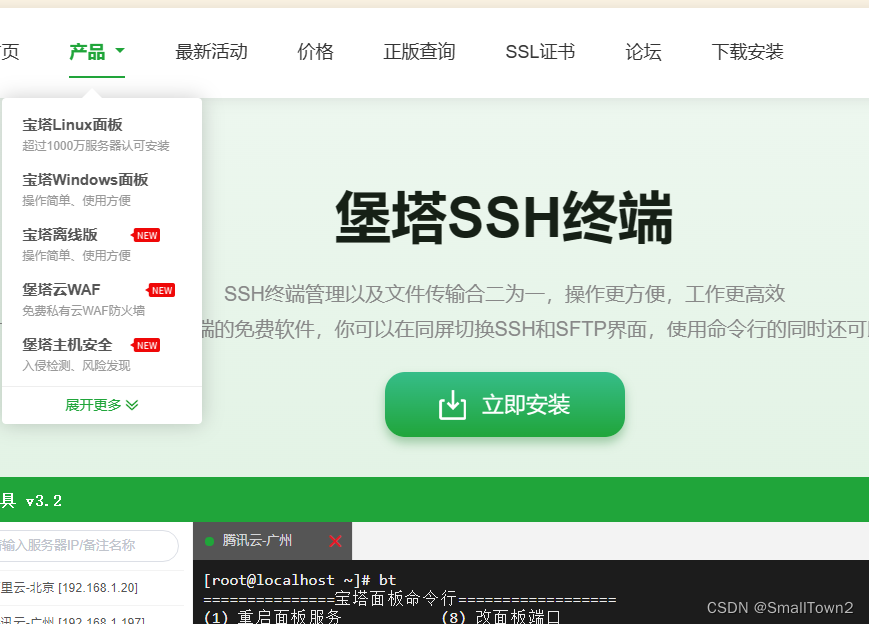Image resolution: width=869 pixels, height=624 pixels.
Task: Focus the server IP/备注名称 search field
Action: (x=88, y=545)
